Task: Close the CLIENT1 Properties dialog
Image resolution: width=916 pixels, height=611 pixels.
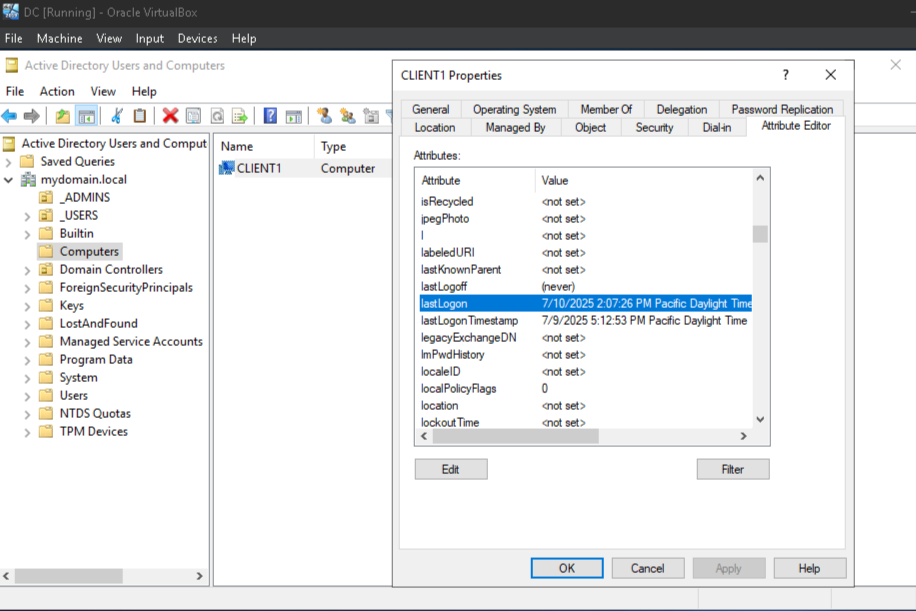Action: coord(830,75)
